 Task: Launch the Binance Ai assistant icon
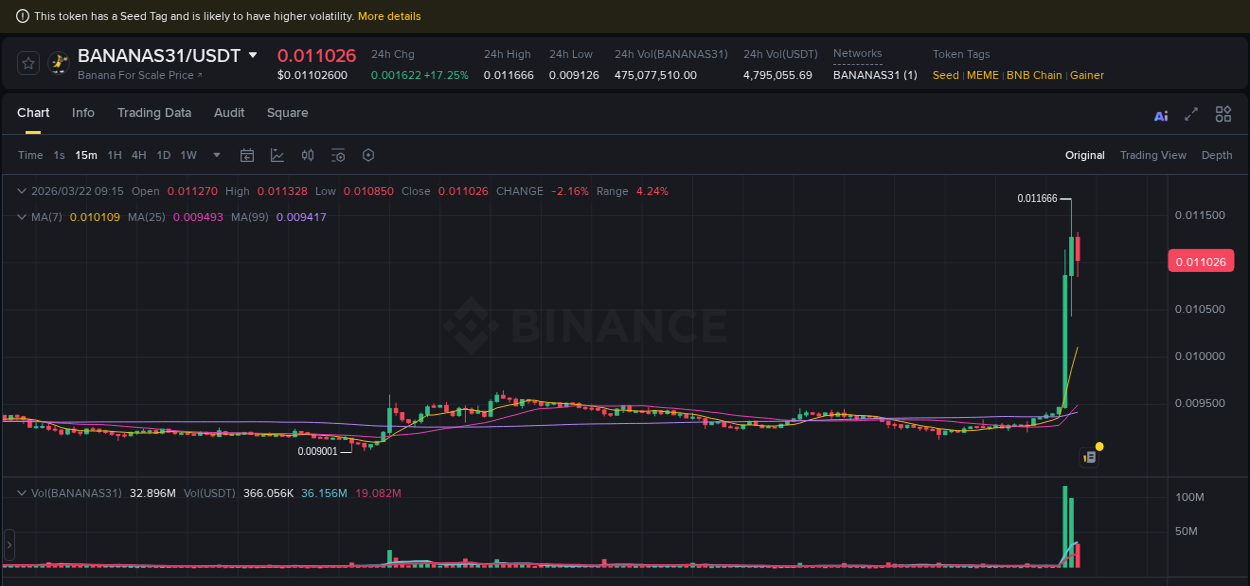click(1160, 115)
